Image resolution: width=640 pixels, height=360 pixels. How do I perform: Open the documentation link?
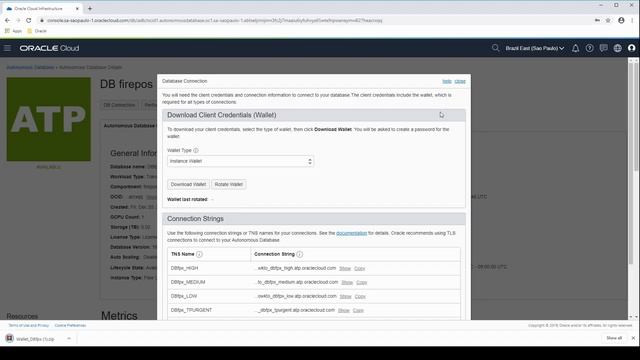(351, 233)
